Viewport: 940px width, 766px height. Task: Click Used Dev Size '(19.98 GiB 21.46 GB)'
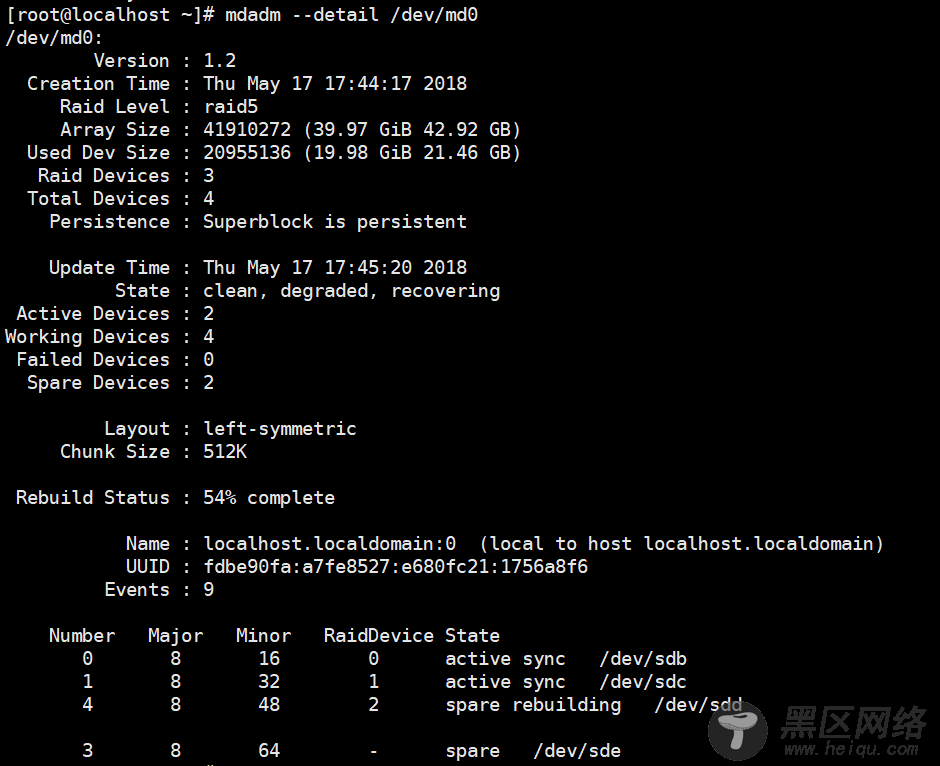click(x=412, y=152)
